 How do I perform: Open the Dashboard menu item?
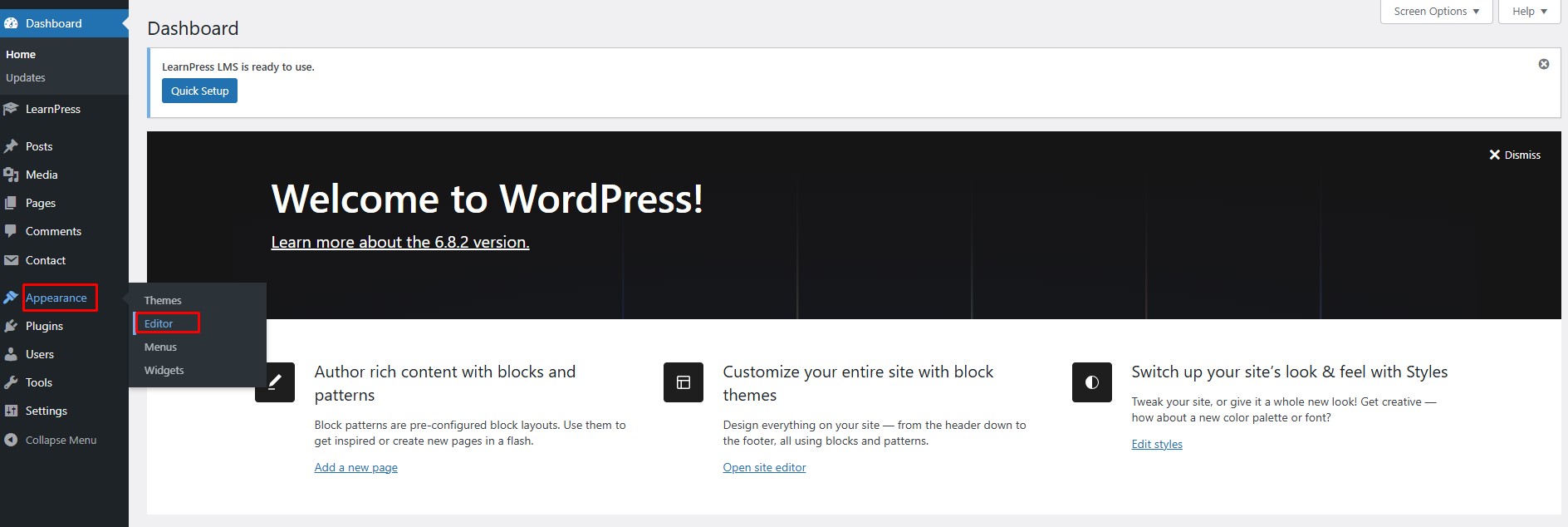(64, 23)
